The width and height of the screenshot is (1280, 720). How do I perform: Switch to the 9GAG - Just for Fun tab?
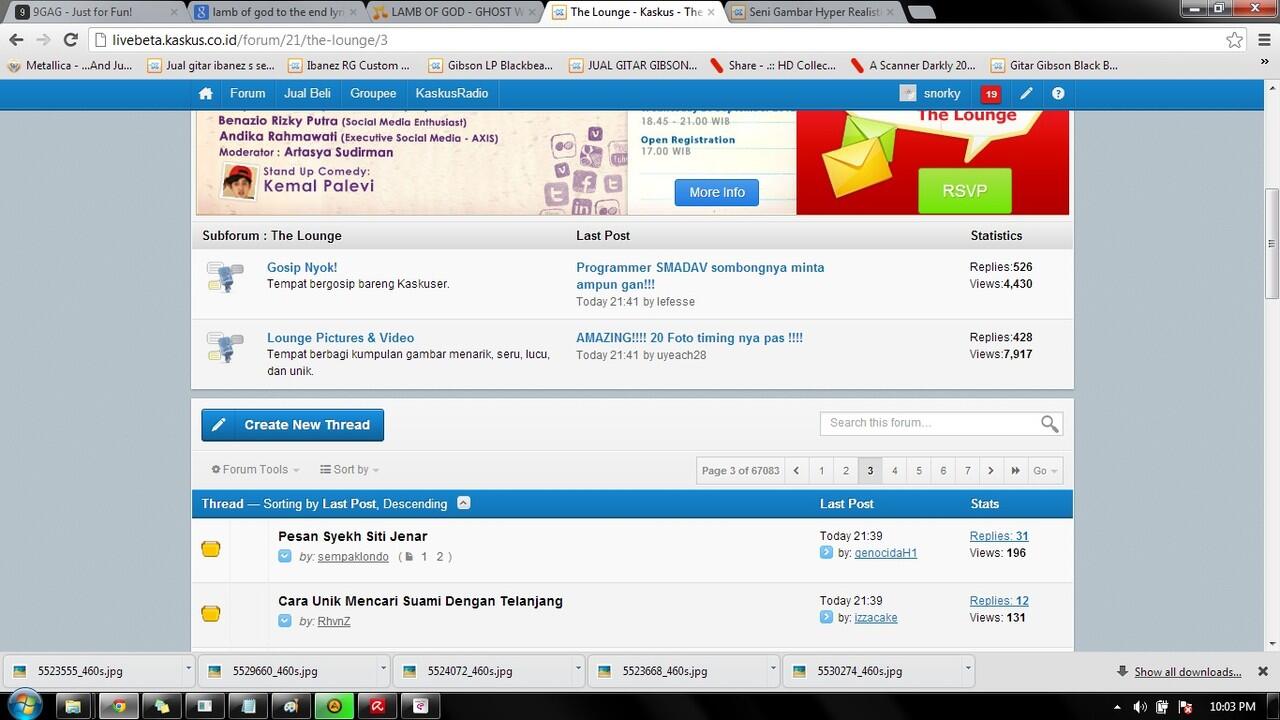click(95, 12)
